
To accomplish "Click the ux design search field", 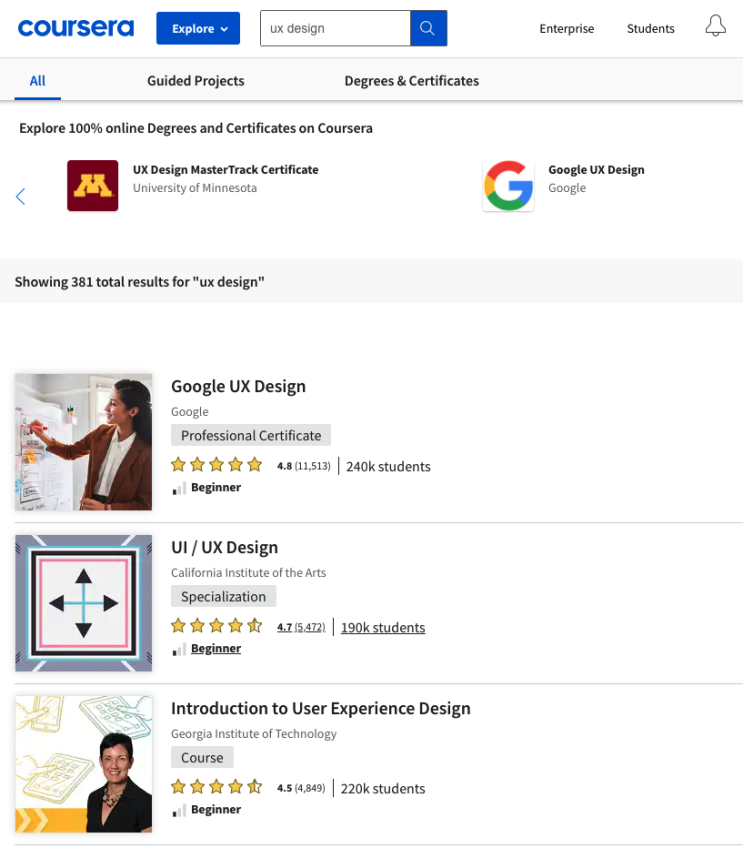I will point(335,28).
